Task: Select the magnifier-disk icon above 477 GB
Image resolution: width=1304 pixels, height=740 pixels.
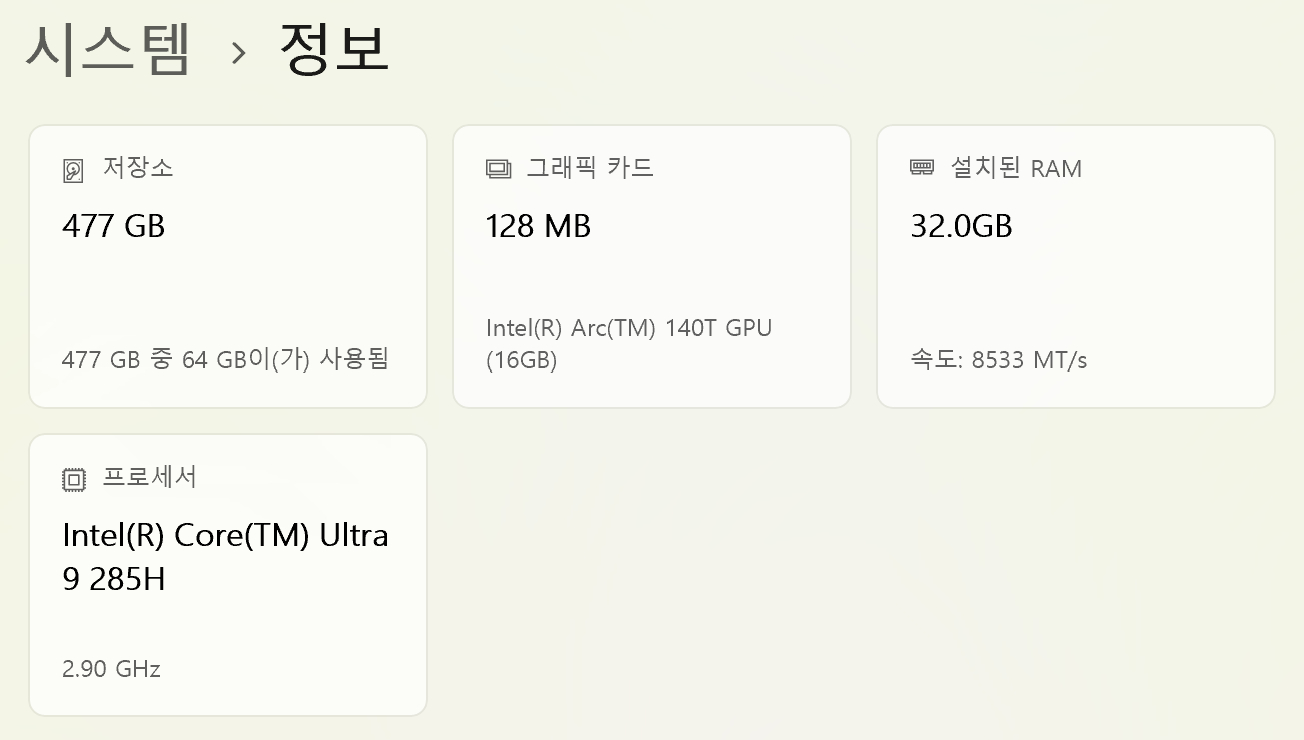Action: (x=72, y=168)
